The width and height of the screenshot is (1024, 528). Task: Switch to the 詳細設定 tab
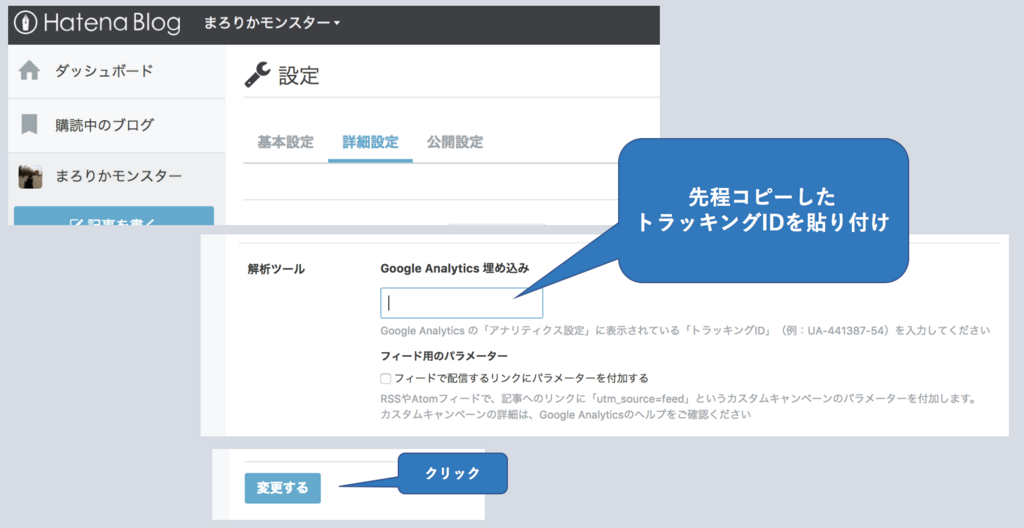tap(370, 142)
